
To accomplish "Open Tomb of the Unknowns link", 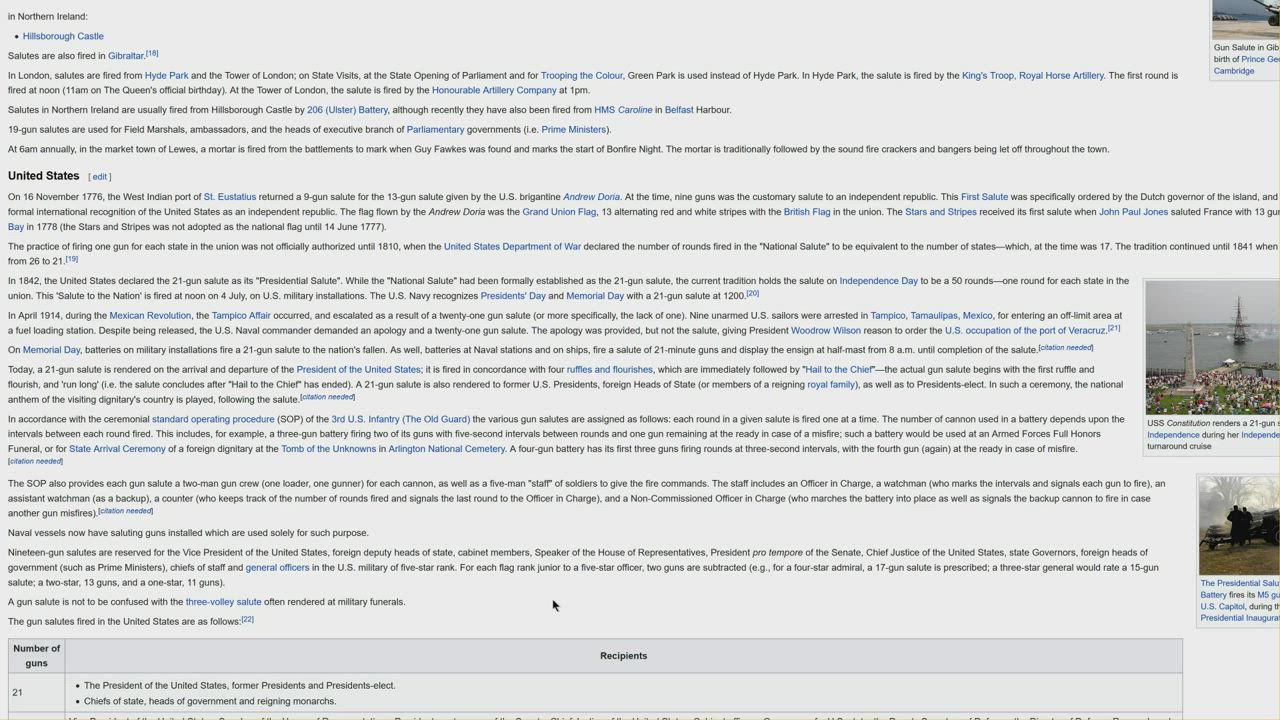I will click(x=328, y=449).
